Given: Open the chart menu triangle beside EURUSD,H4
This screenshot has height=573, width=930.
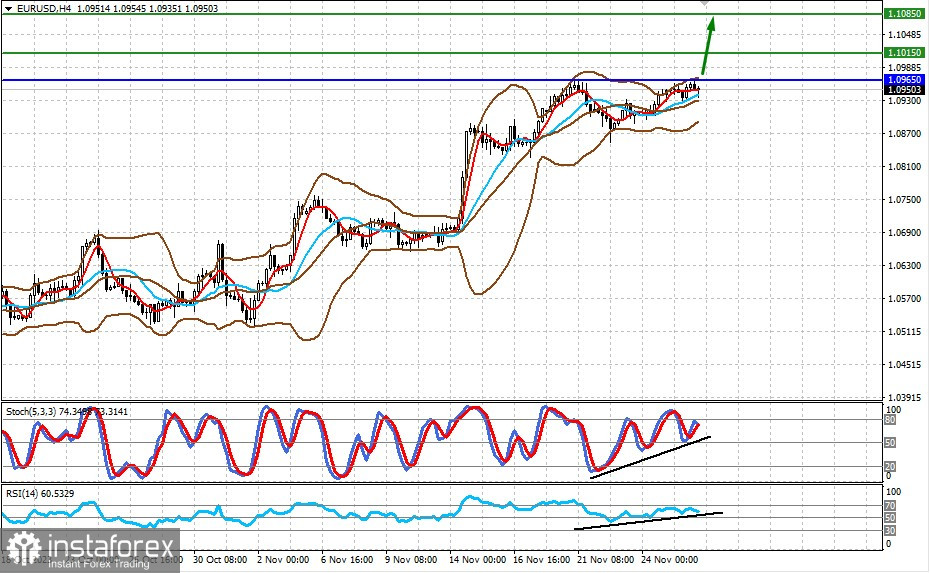Looking at the screenshot, I should pos(8,9).
